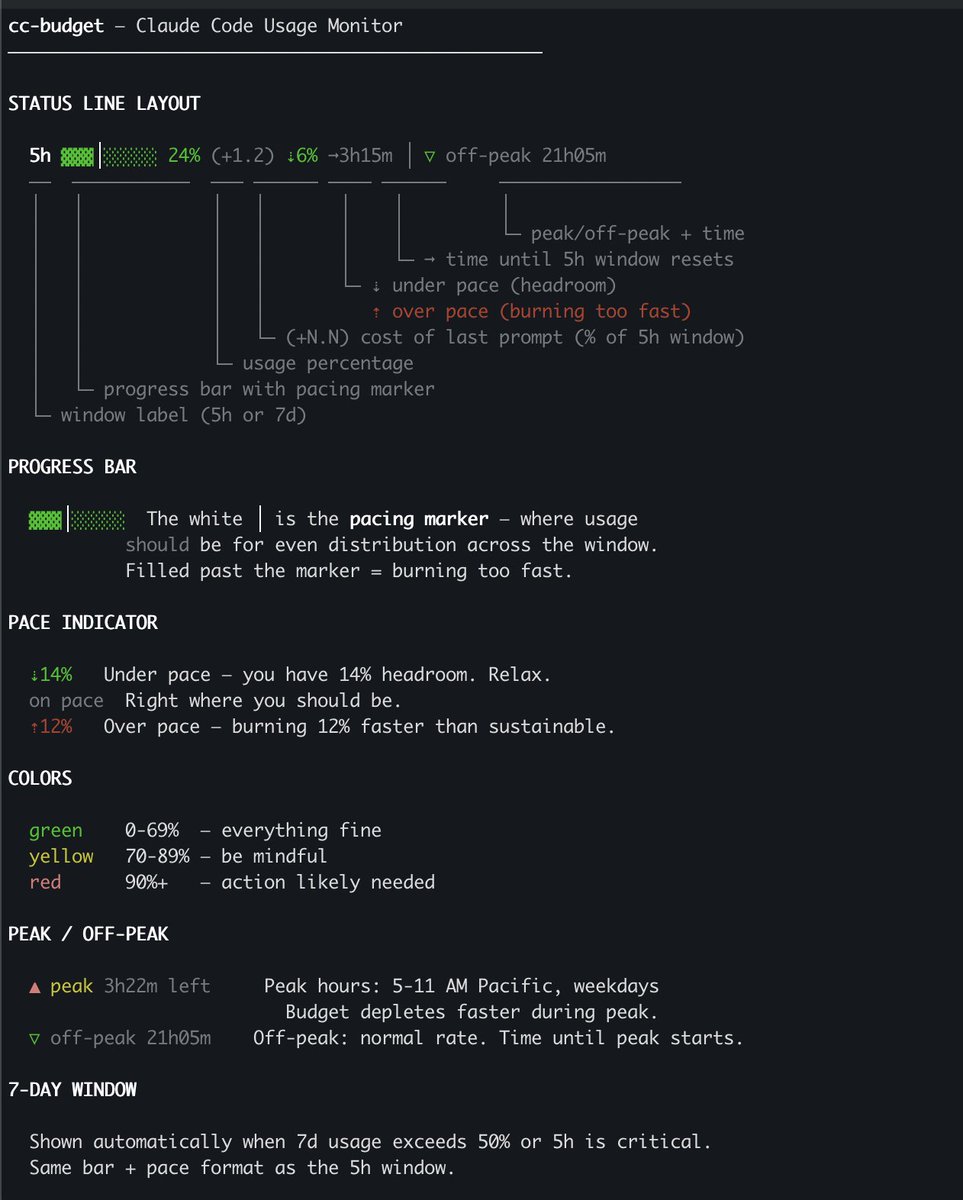Select the '70-89%' range
963x1200 pixels.
[157, 856]
